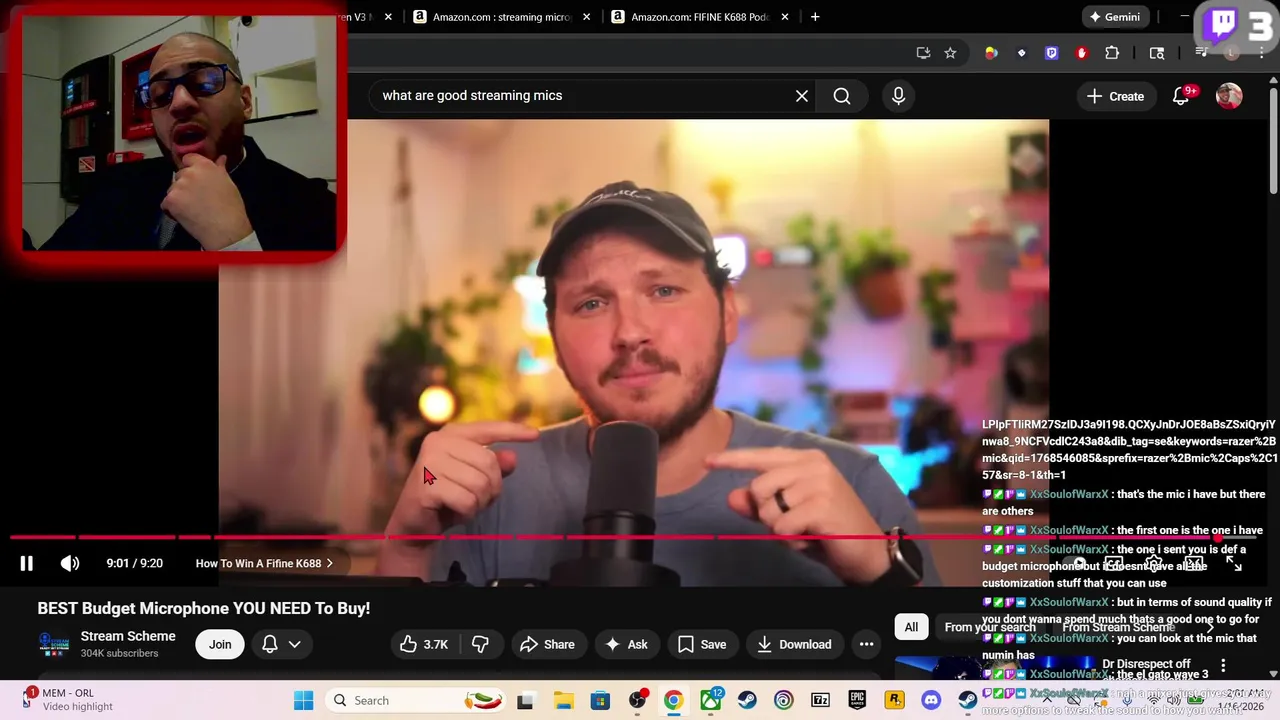Open the Xbox app on the taskbar
Screen dimensions: 1280x720
(x=711, y=700)
